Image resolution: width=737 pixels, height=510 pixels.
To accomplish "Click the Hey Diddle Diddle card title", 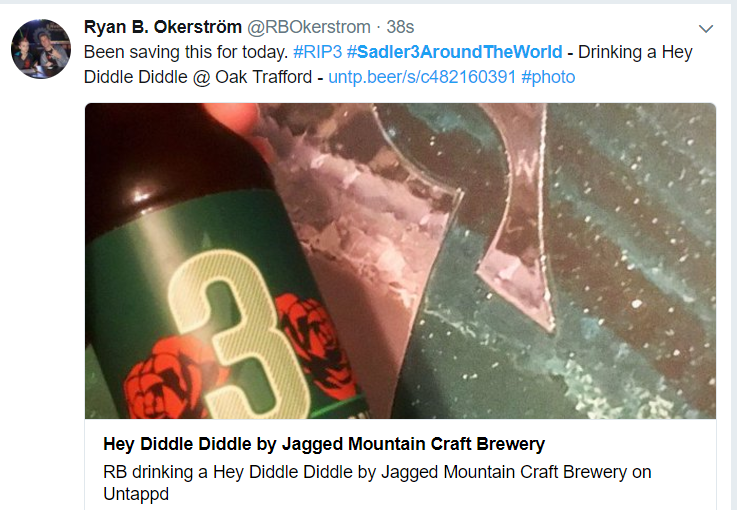I will pos(324,444).
